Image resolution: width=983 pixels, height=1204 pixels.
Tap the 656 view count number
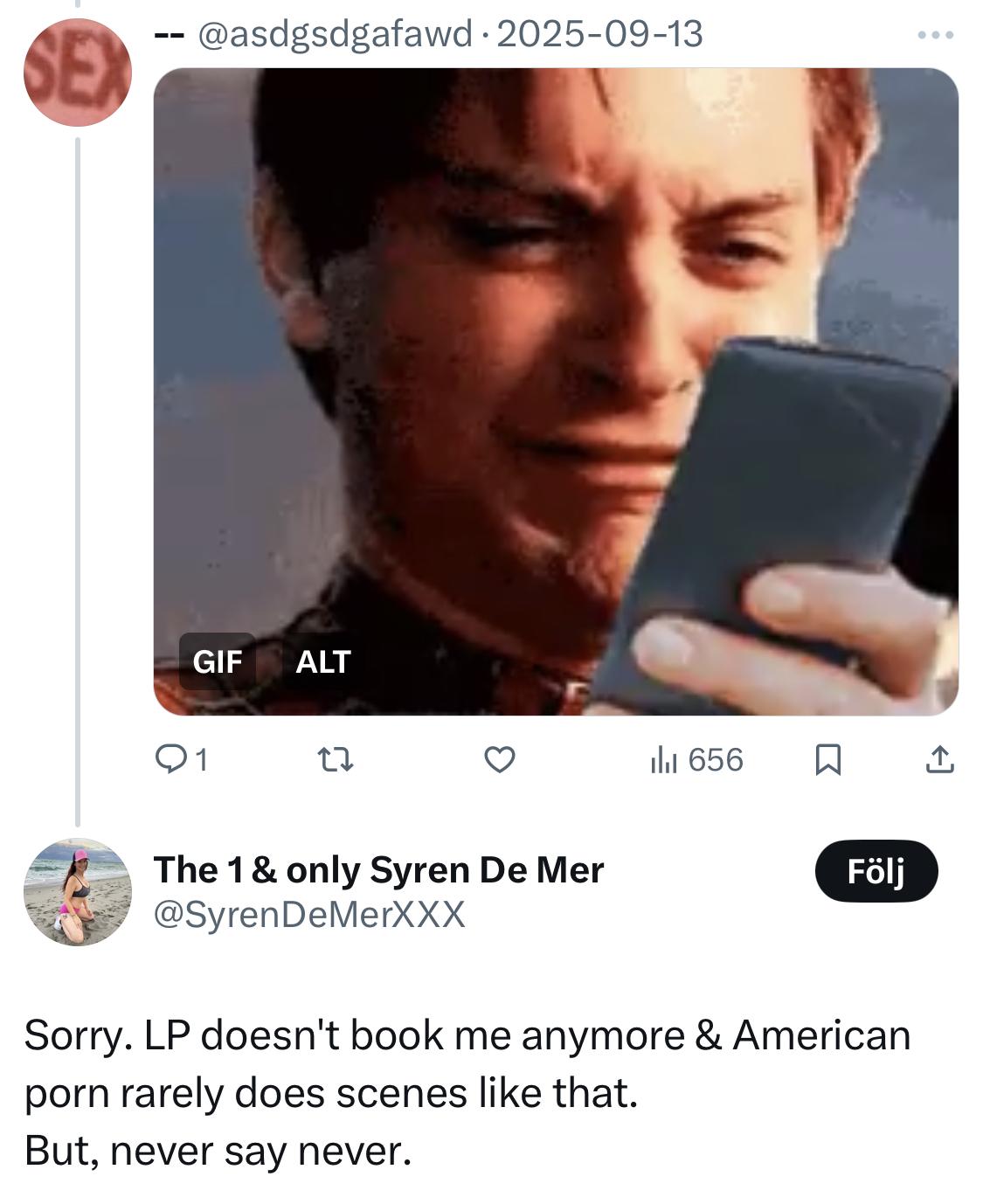point(715,760)
